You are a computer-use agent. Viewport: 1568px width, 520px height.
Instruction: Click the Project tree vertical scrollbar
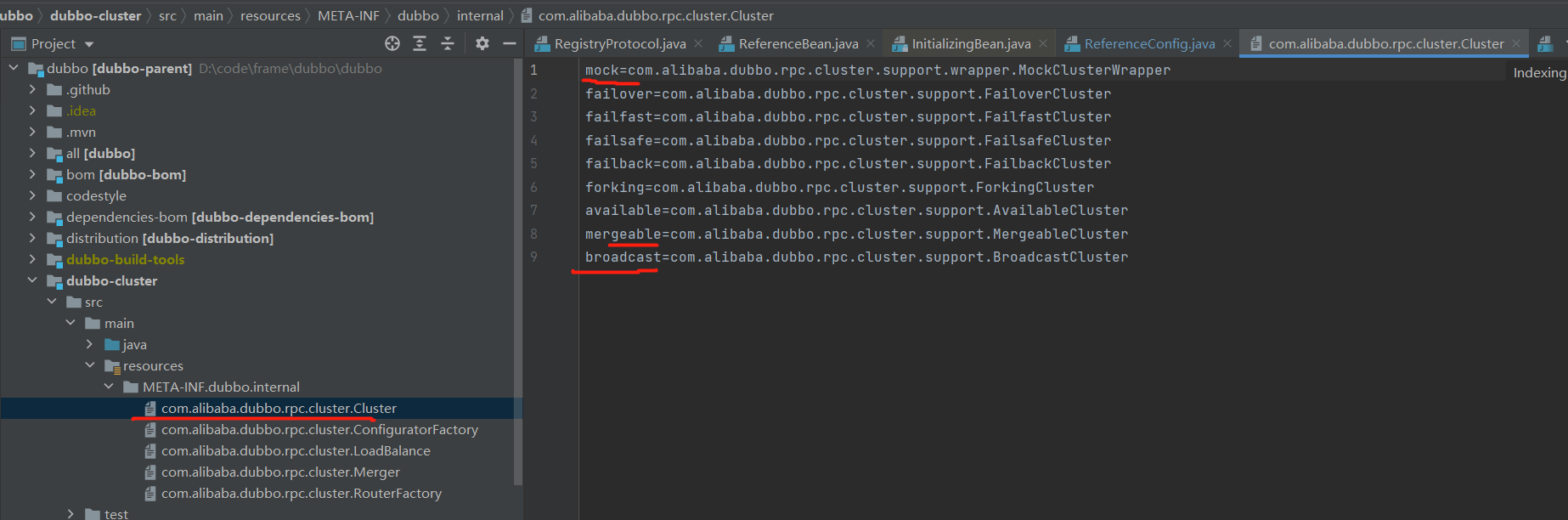point(518,272)
